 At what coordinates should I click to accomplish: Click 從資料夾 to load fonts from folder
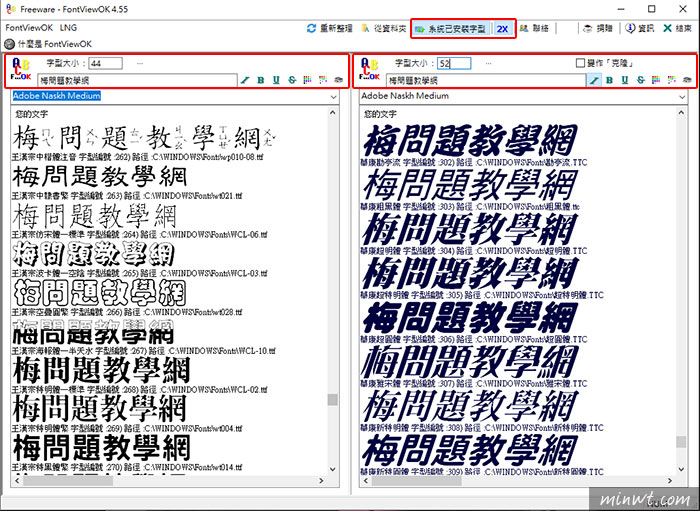[x=384, y=29]
